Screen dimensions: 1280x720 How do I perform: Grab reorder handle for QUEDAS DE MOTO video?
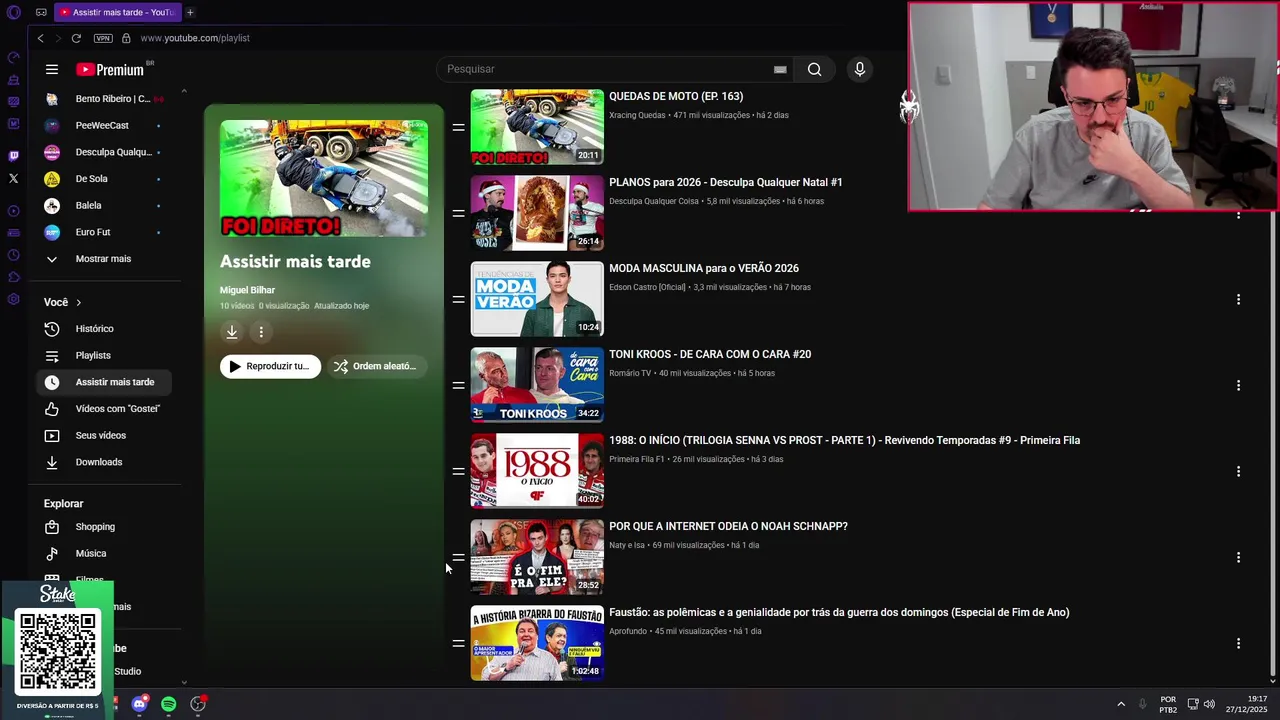(x=458, y=127)
